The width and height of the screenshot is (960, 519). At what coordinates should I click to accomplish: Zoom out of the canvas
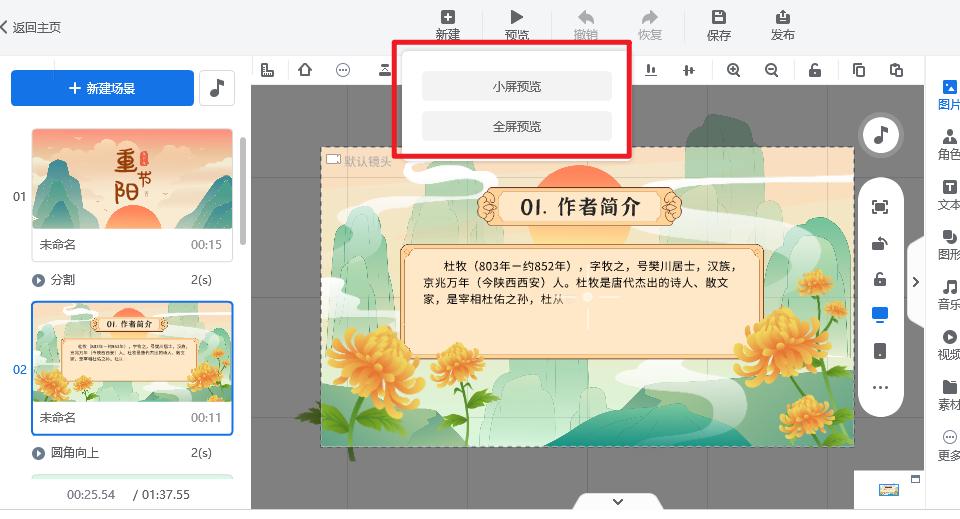(x=771, y=70)
